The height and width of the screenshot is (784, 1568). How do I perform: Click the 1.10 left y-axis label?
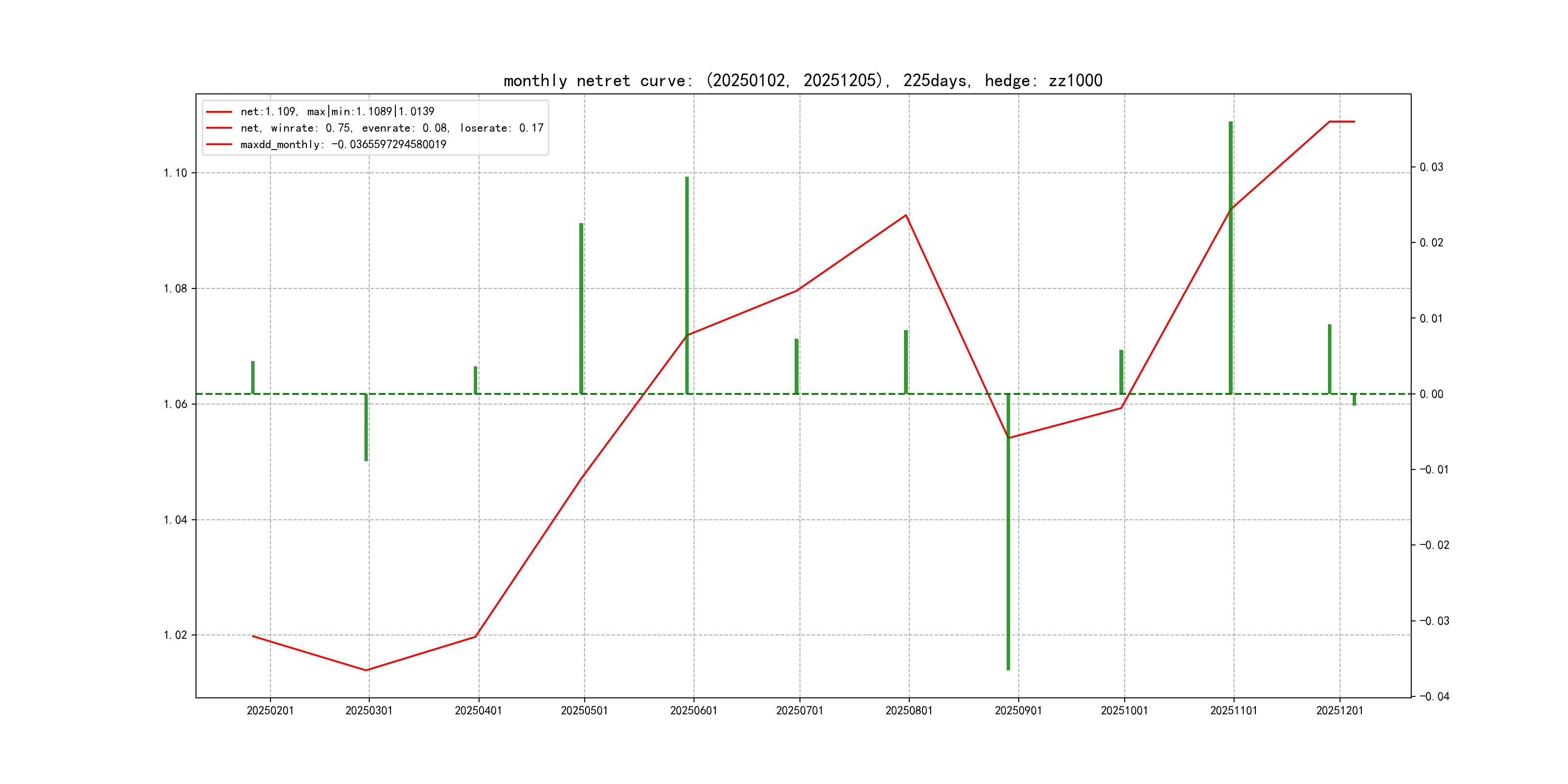click(x=175, y=173)
